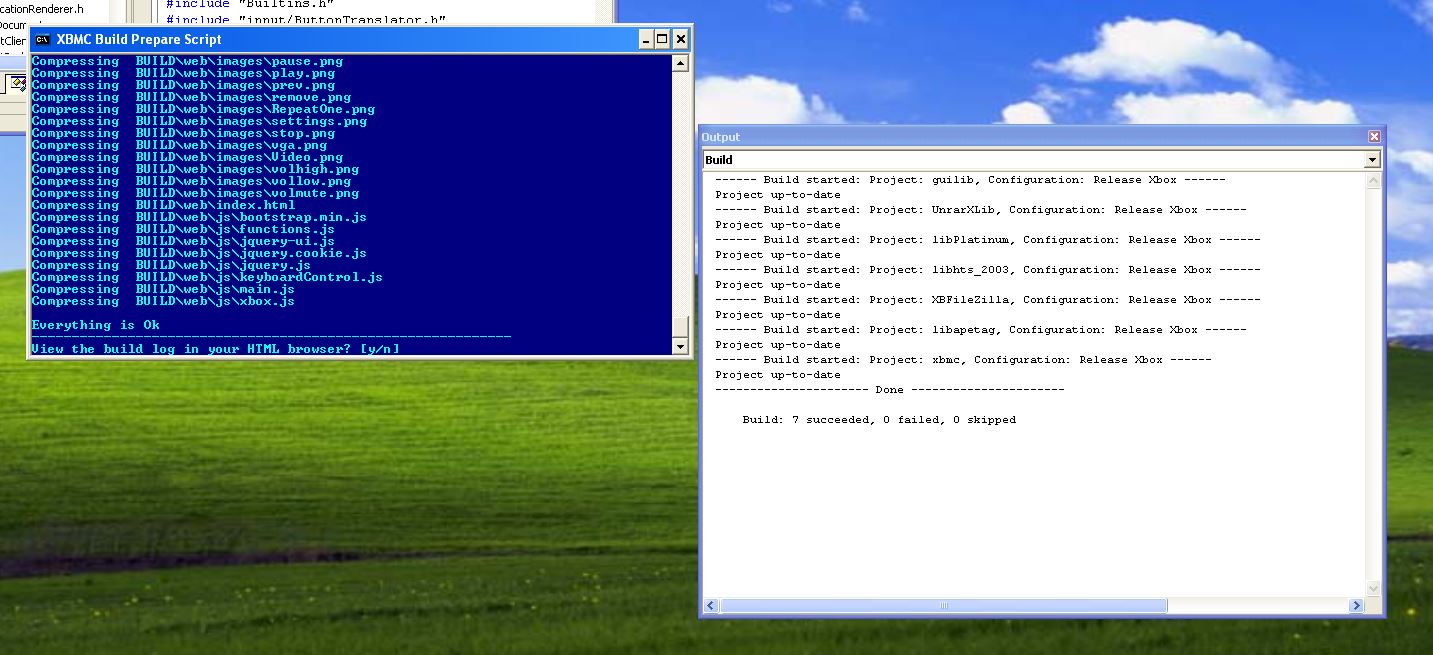Click the 'Everything is Ok' line

click(96, 325)
